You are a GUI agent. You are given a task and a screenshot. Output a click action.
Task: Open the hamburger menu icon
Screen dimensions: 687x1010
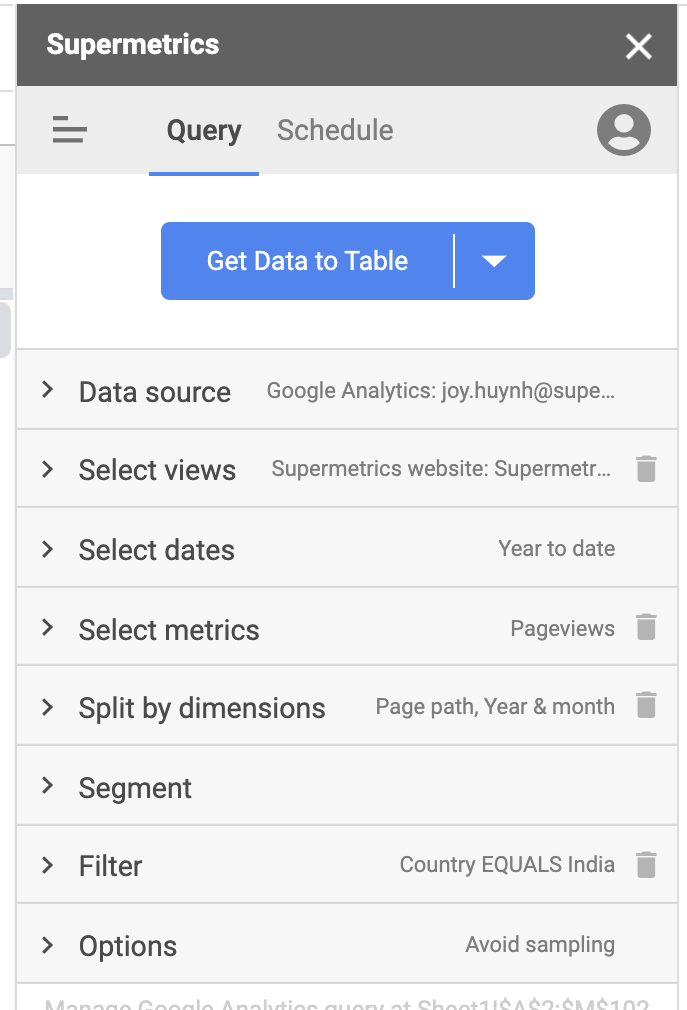[70, 129]
